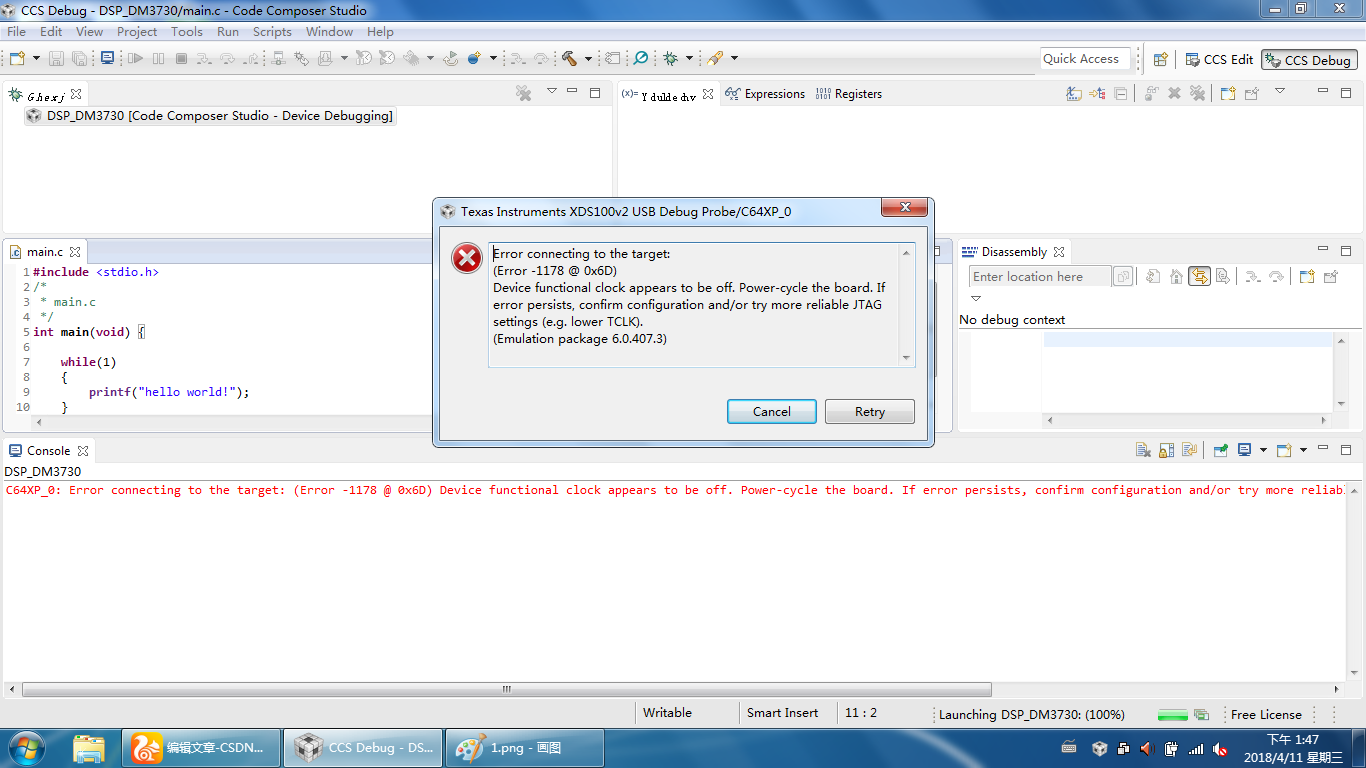Select the main.c editor tab
Image resolution: width=1366 pixels, height=768 pixels.
44,252
